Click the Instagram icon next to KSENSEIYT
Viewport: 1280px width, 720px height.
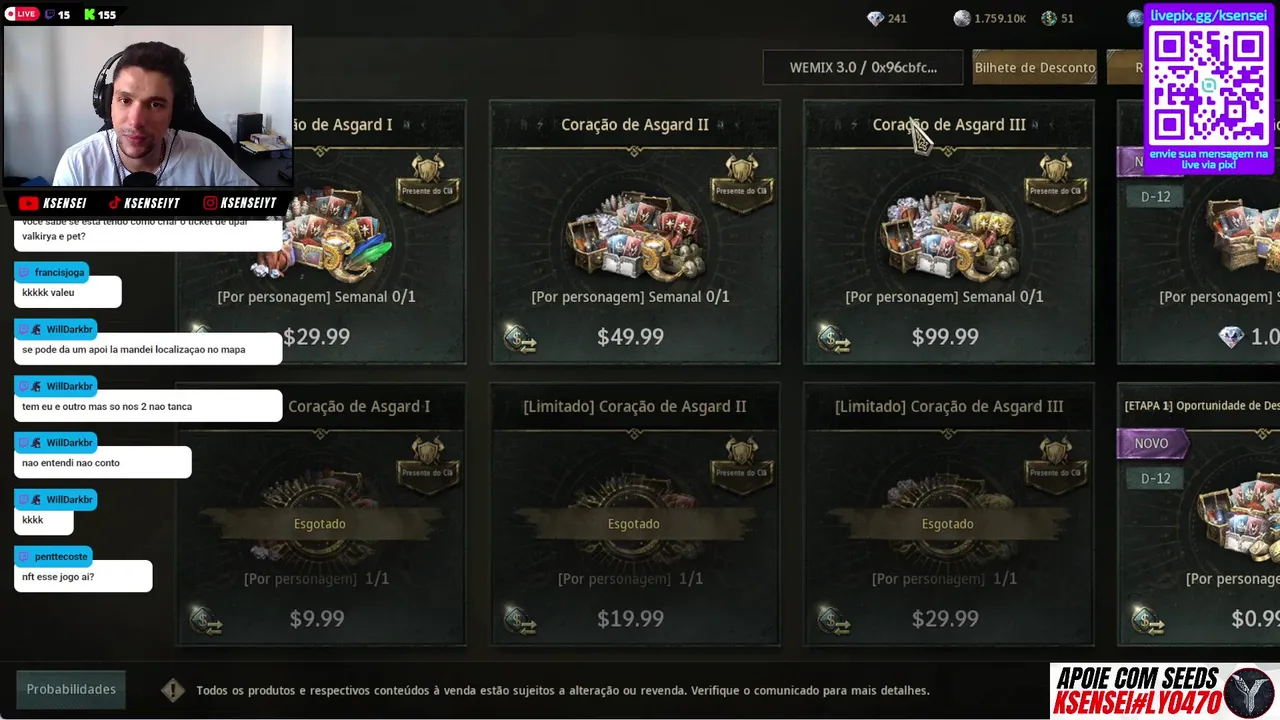pyautogui.click(x=210, y=203)
